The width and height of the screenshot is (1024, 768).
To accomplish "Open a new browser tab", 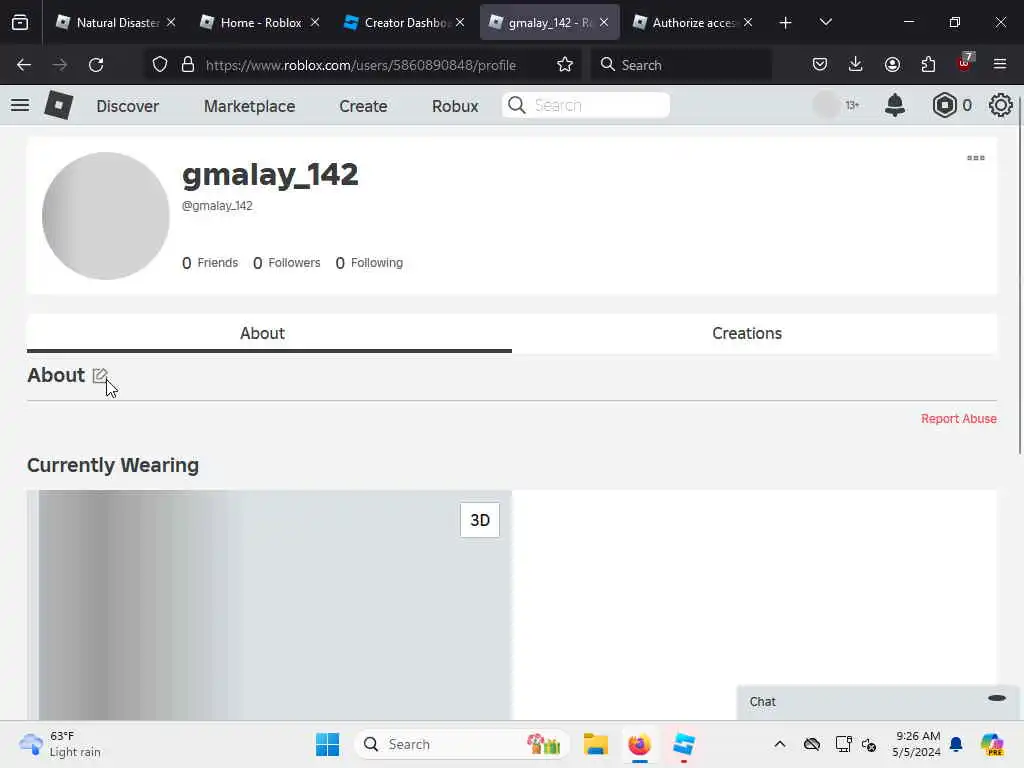I will (786, 23).
